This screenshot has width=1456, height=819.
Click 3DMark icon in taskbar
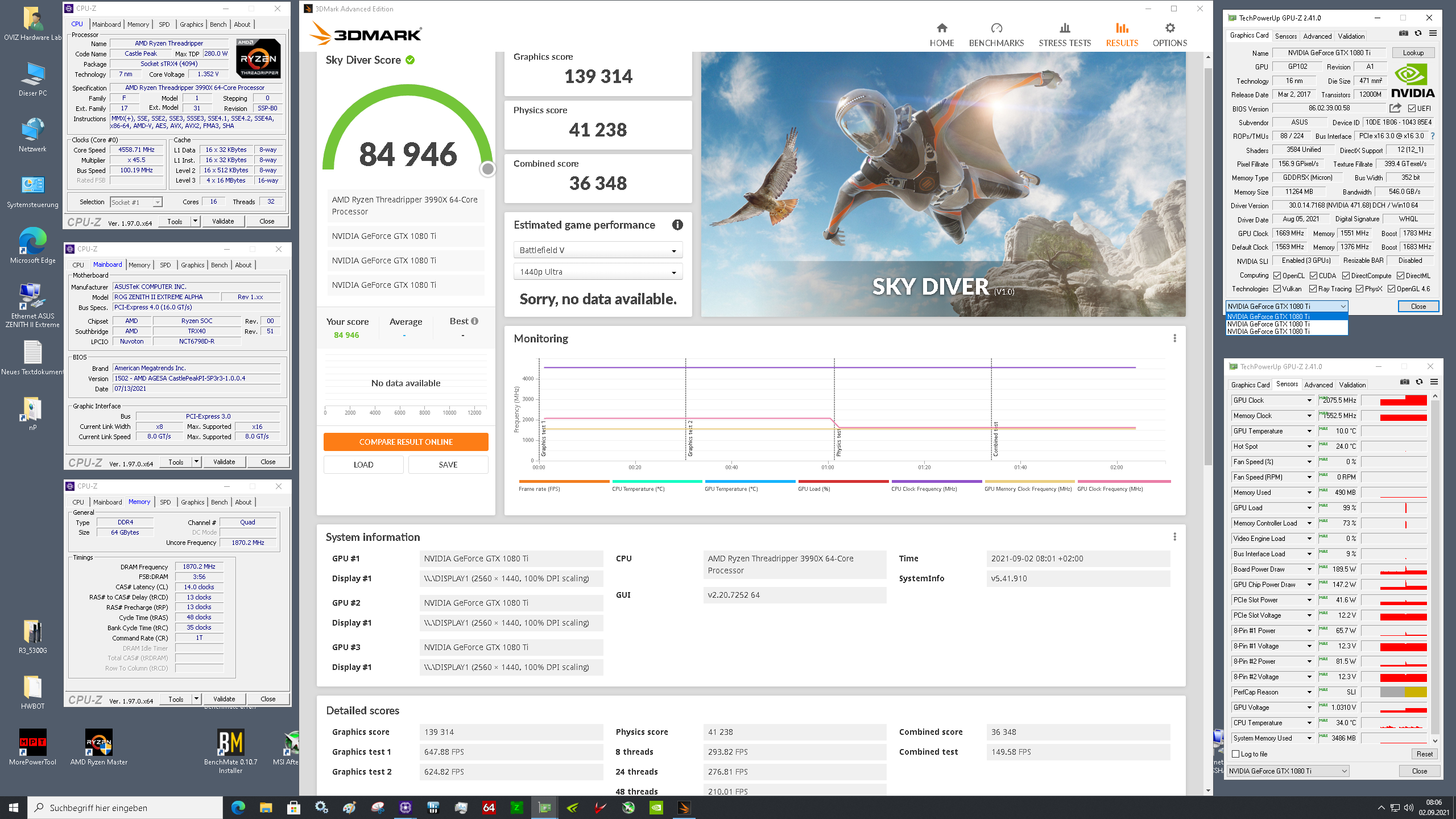click(x=684, y=808)
